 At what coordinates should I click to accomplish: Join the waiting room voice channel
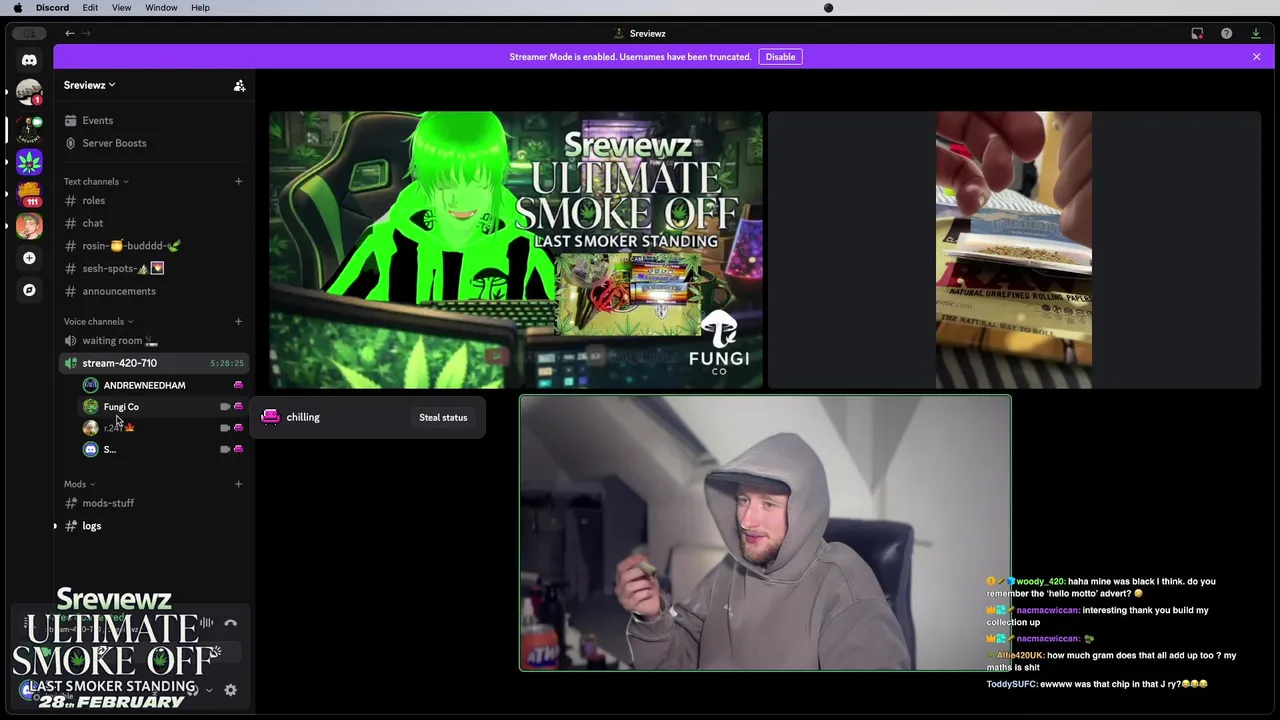click(x=153, y=341)
